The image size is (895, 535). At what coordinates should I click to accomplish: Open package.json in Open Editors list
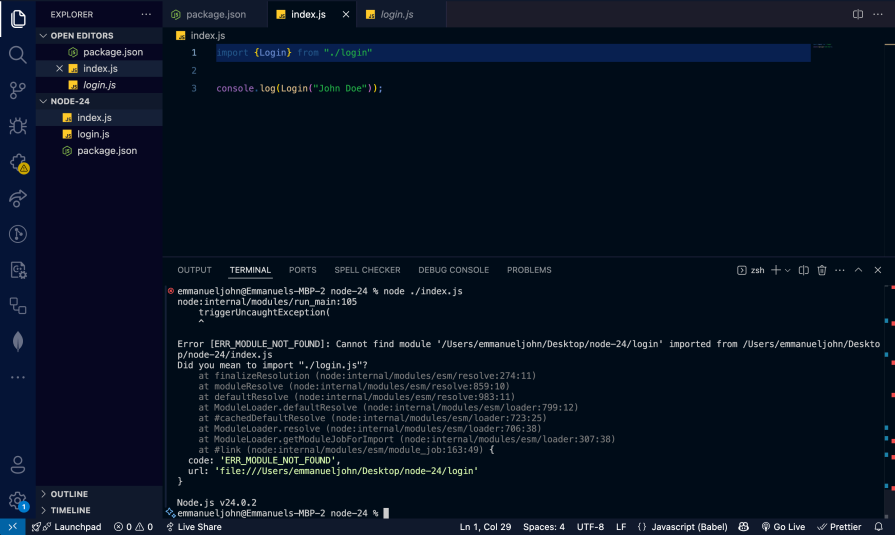point(99,52)
